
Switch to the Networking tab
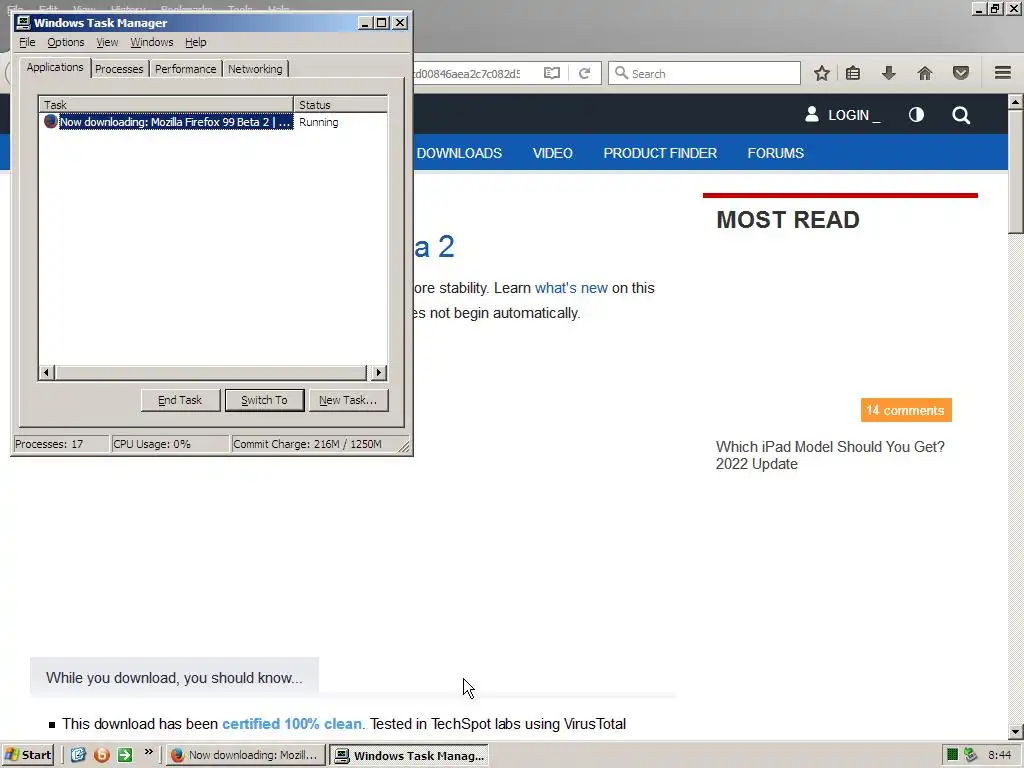255,69
